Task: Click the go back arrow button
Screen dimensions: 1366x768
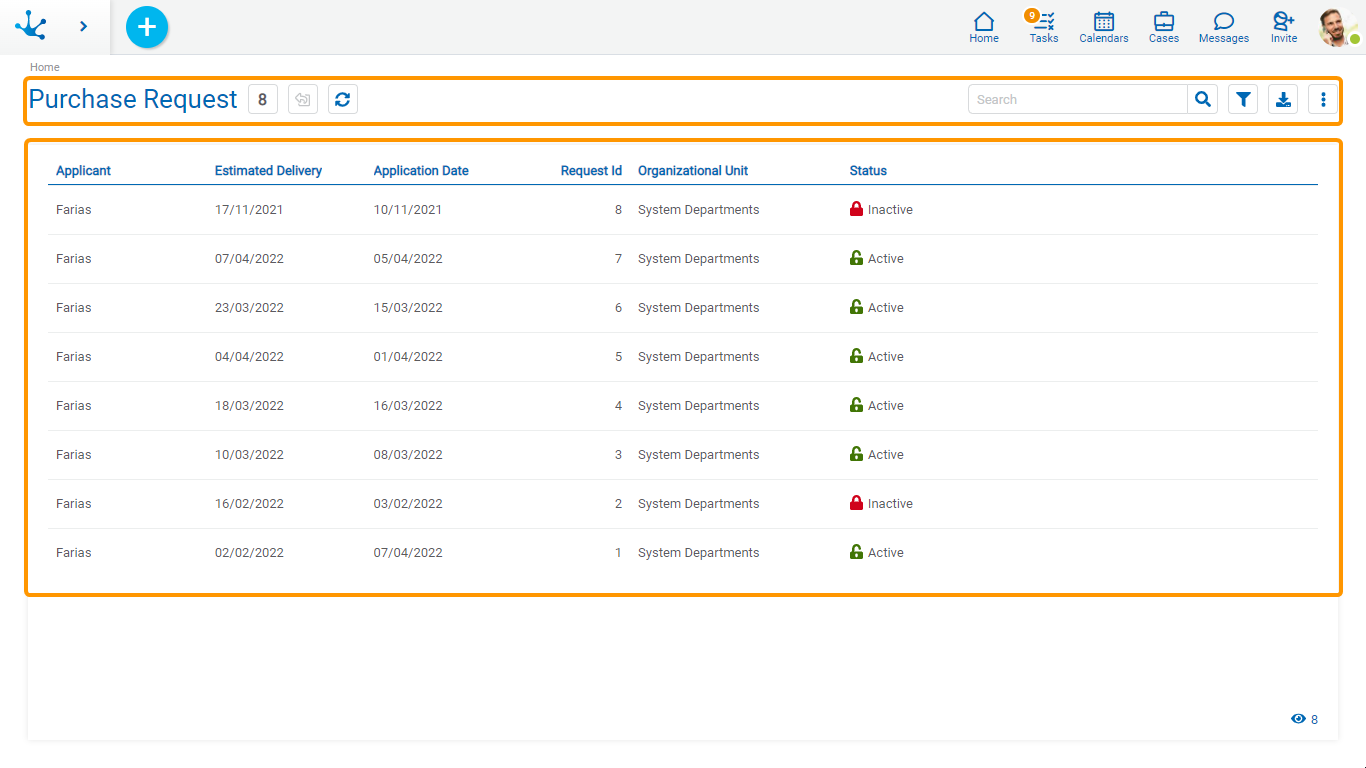Action: pos(303,99)
